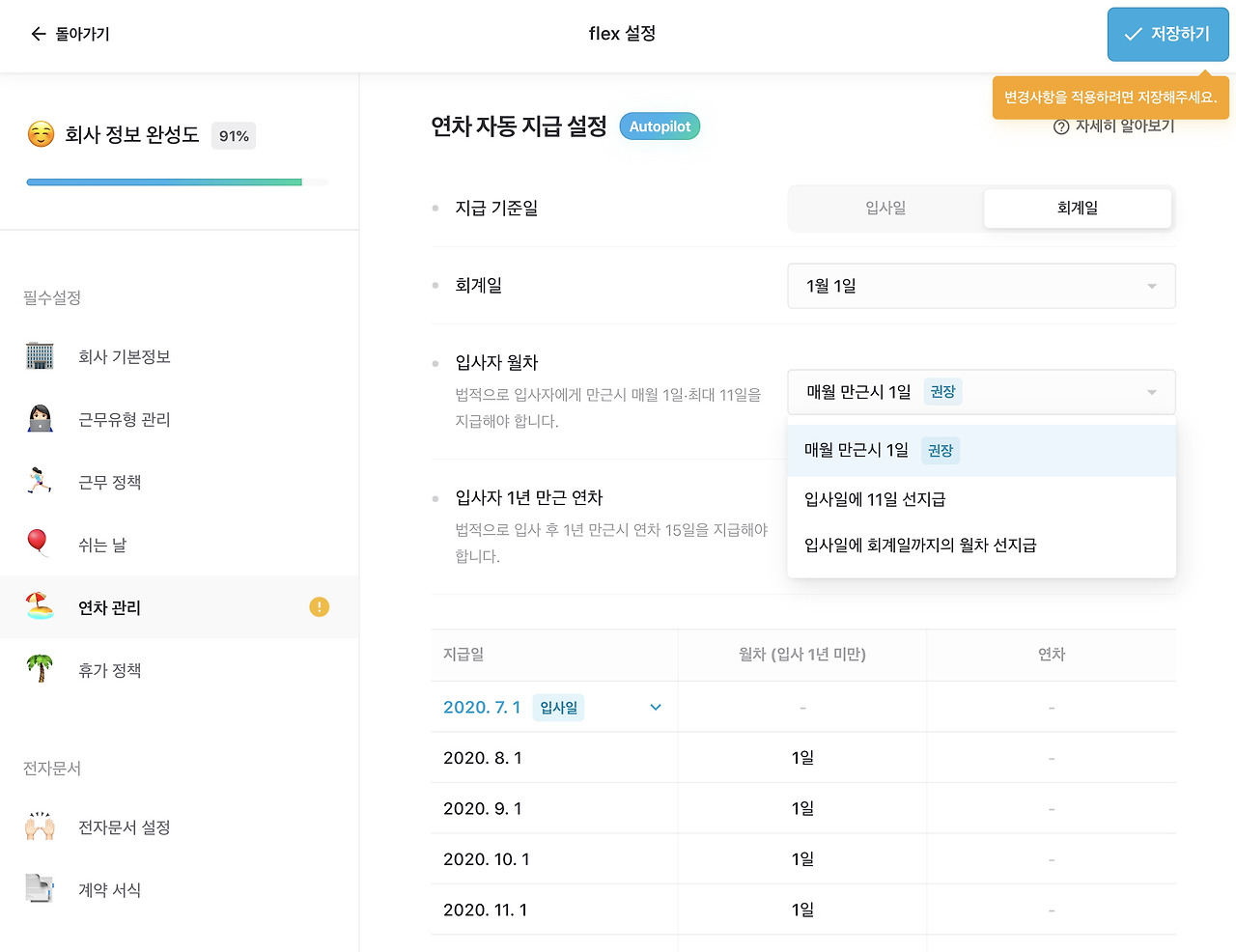This screenshot has height=952, width=1236.
Task: Open 근무유형 관리 in the sidebar
Action: tap(180, 419)
